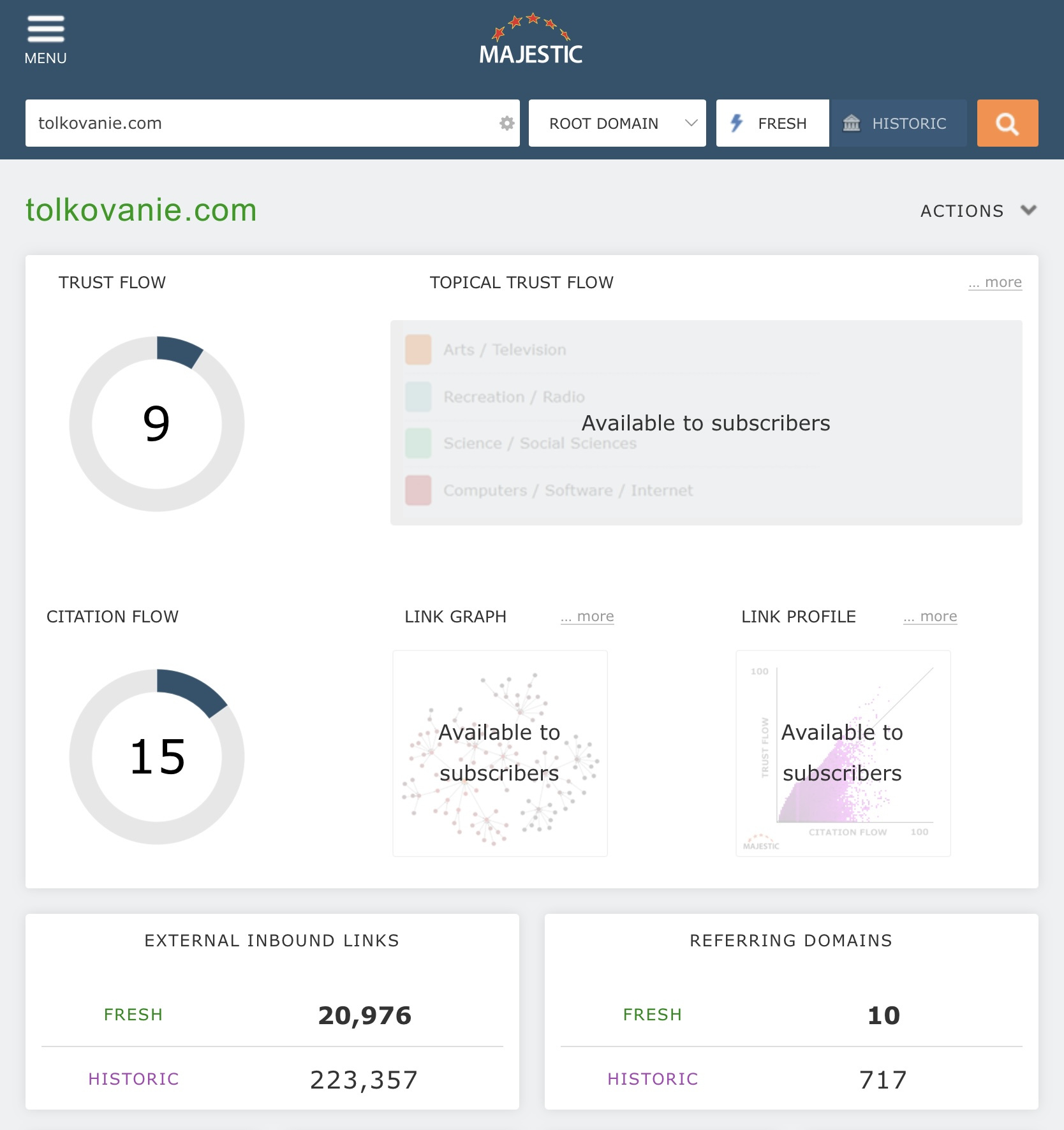
Task: Click the fresh inbound links value 20,976
Action: (x=365, y=1015)
